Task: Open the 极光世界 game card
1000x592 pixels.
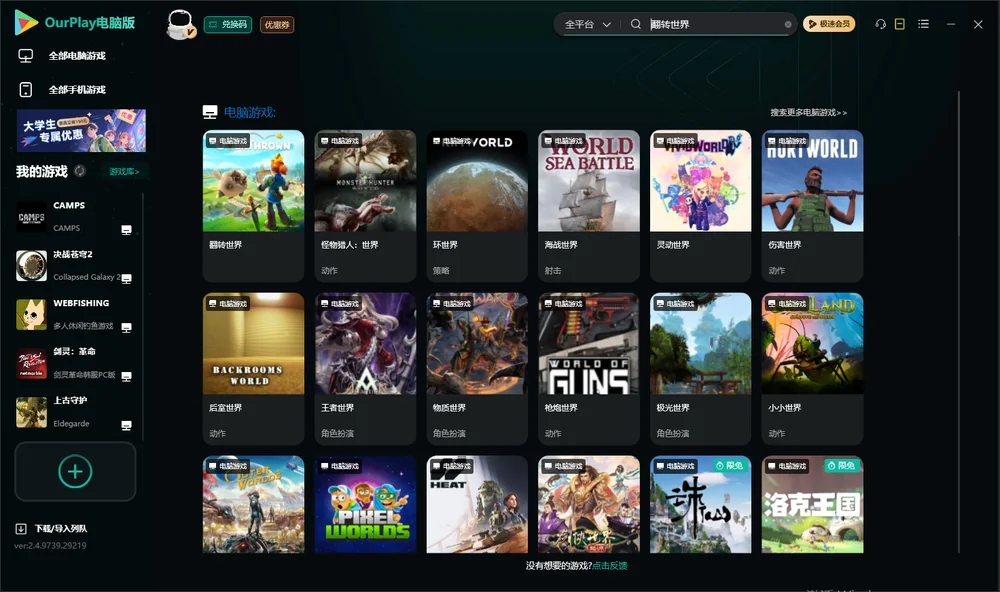Action: pos(700,368)
